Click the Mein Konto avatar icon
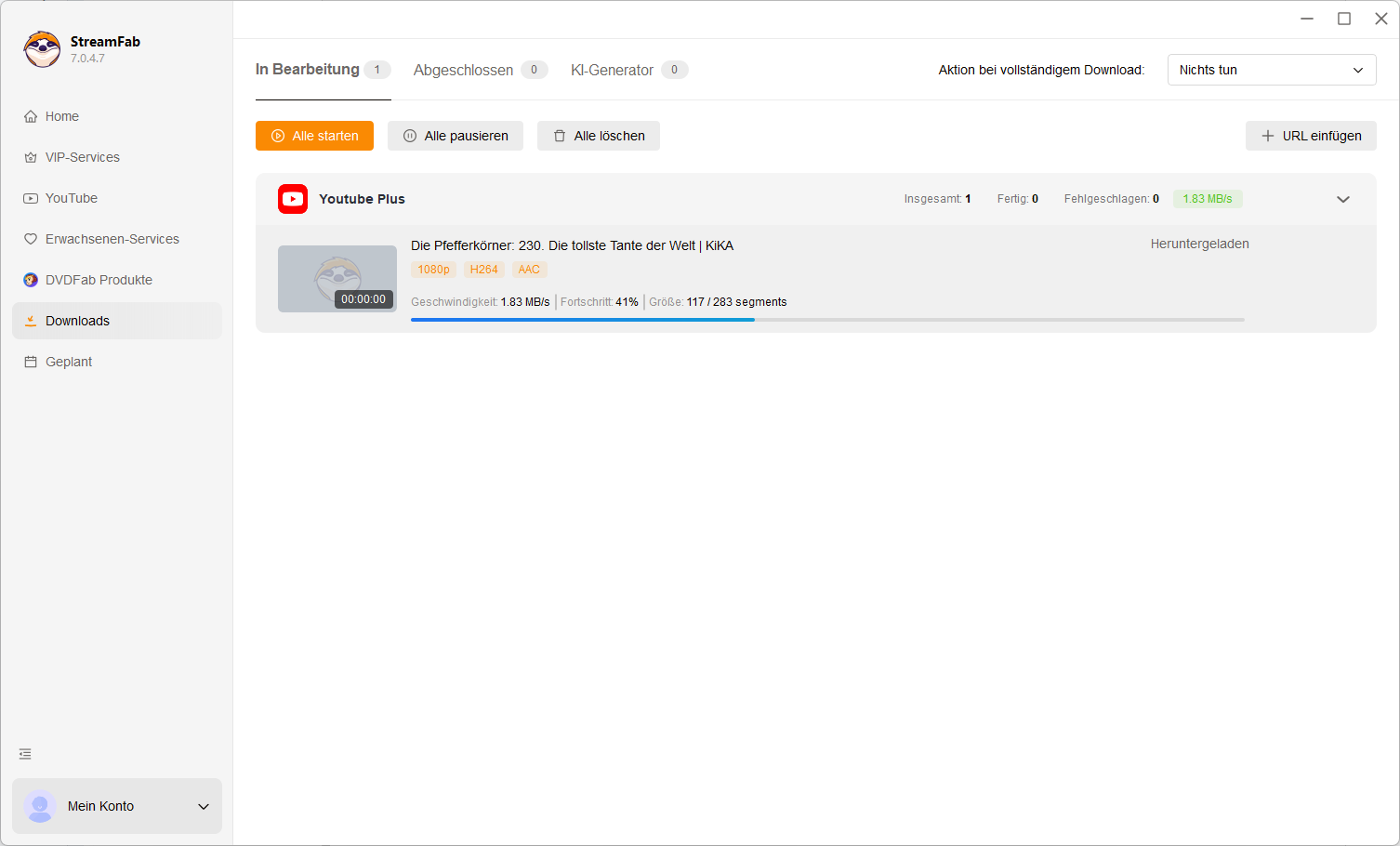1400x846 pixels. pos(40,806)
